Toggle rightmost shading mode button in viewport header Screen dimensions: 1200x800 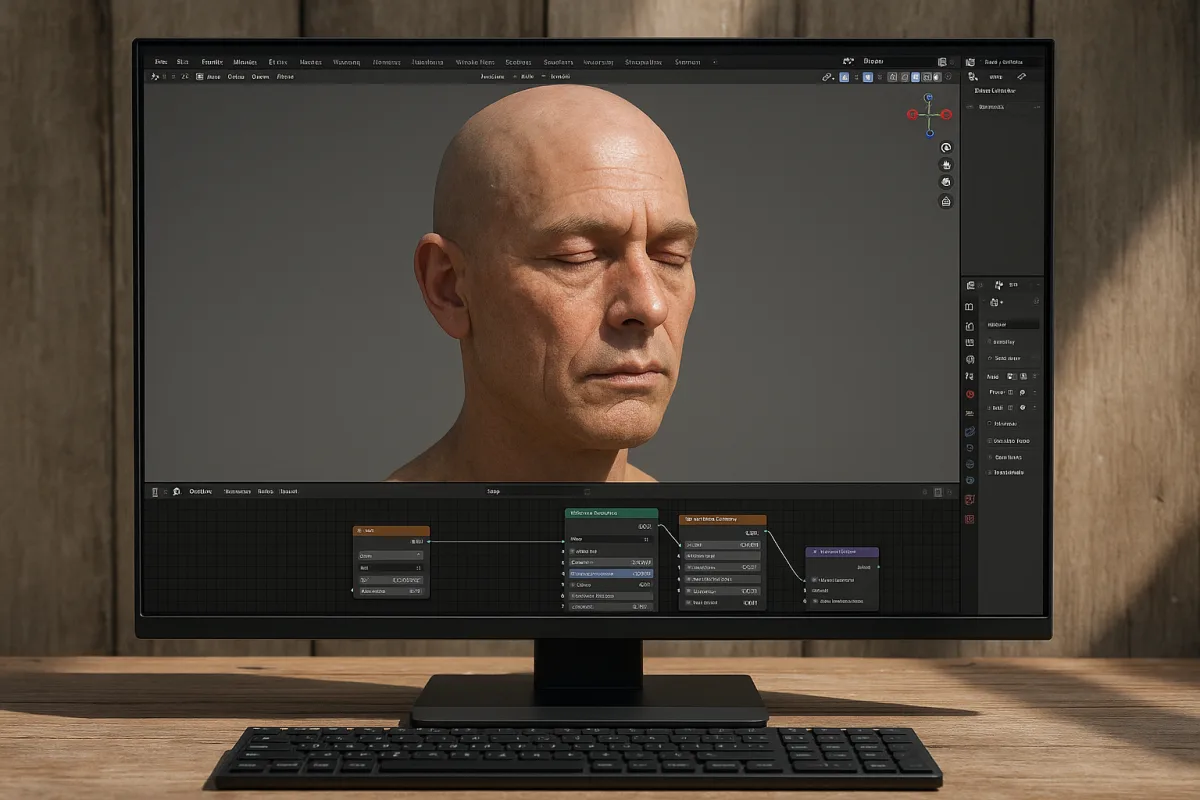click(937, 77)
